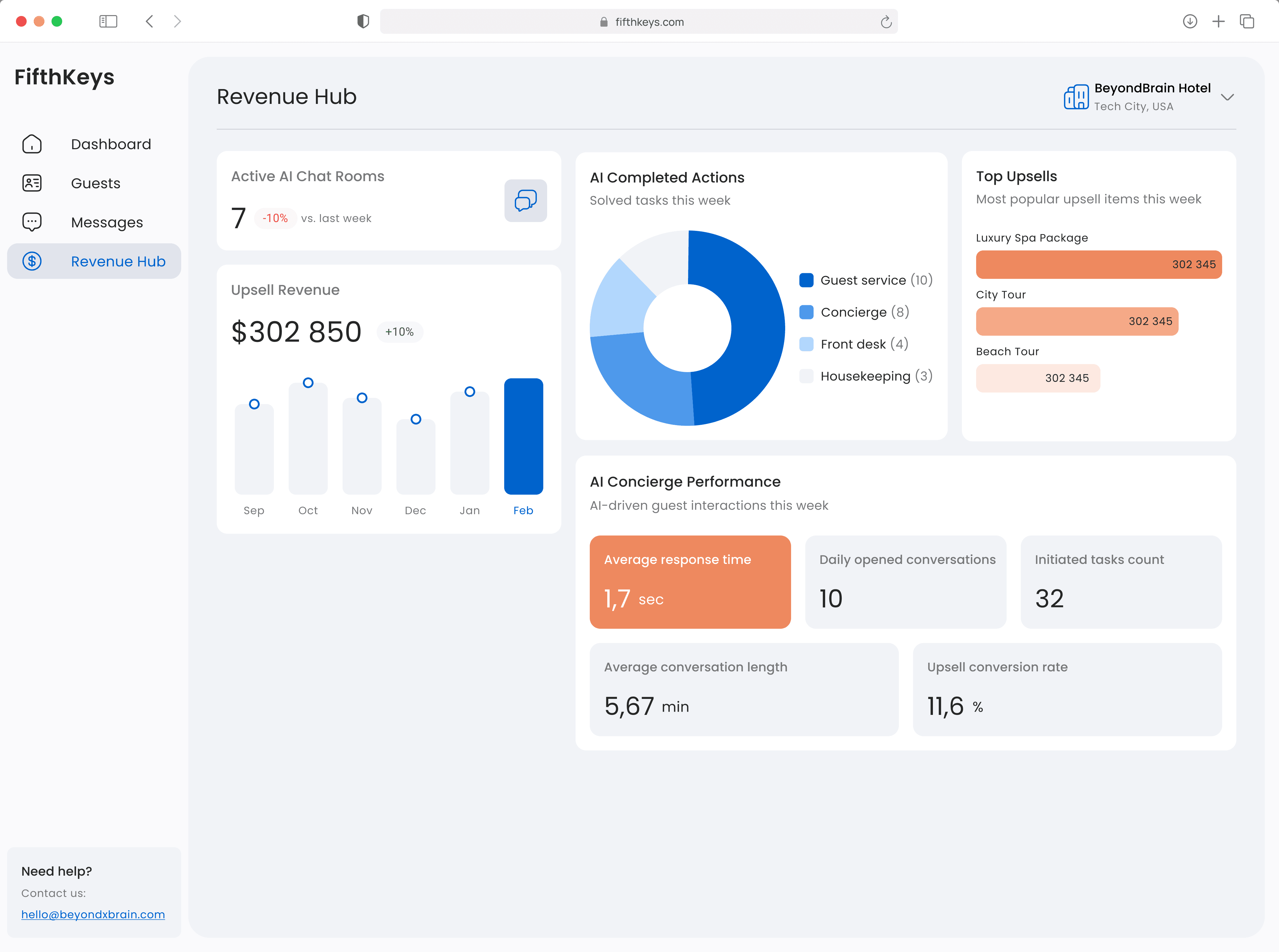Click the Revenue Hub page title

tap(287, 96)
